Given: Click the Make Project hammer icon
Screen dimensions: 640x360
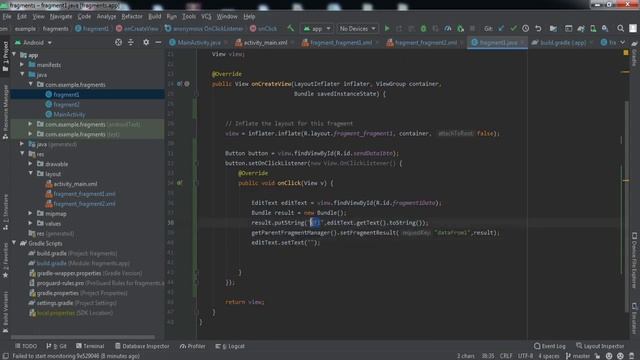Looking at the screenshot, I should [x=291, y=29].
